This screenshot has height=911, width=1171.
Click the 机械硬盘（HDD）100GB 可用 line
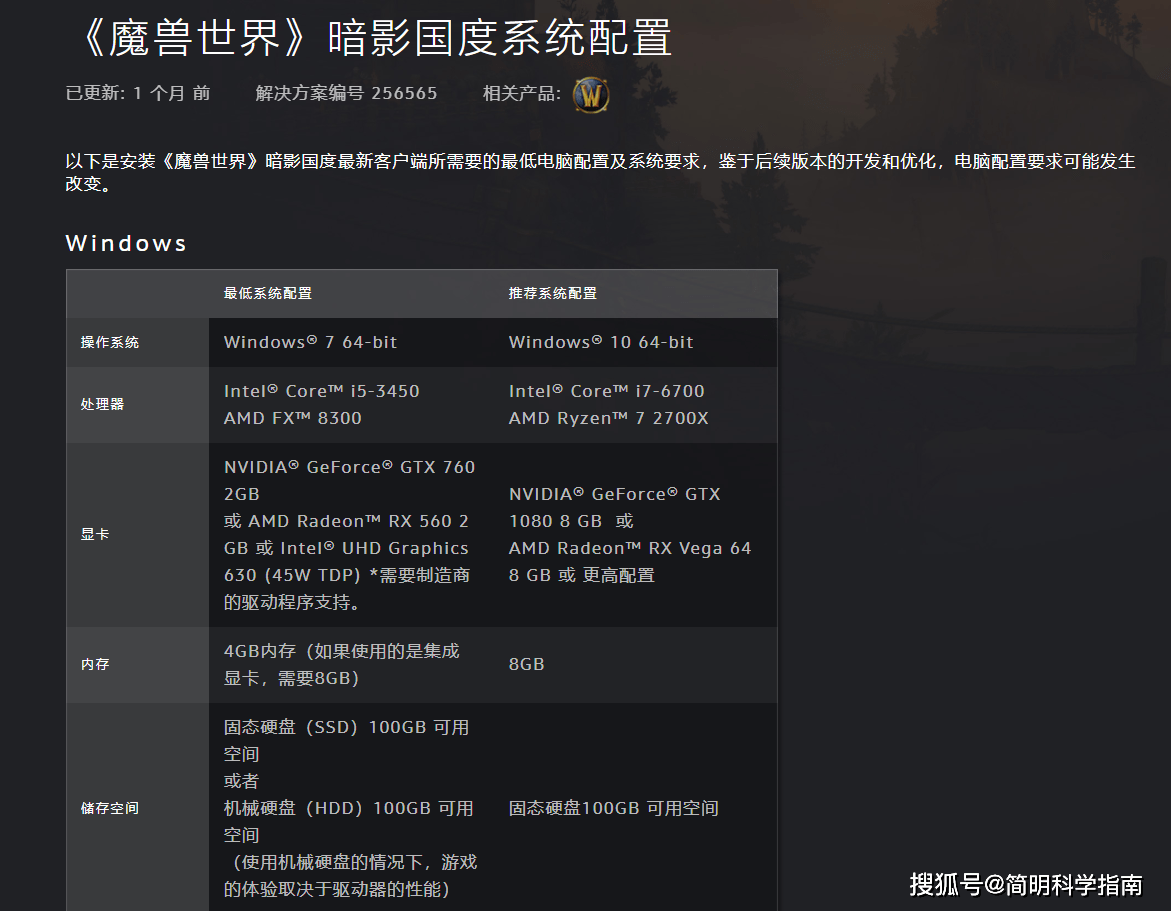point(349,808)
